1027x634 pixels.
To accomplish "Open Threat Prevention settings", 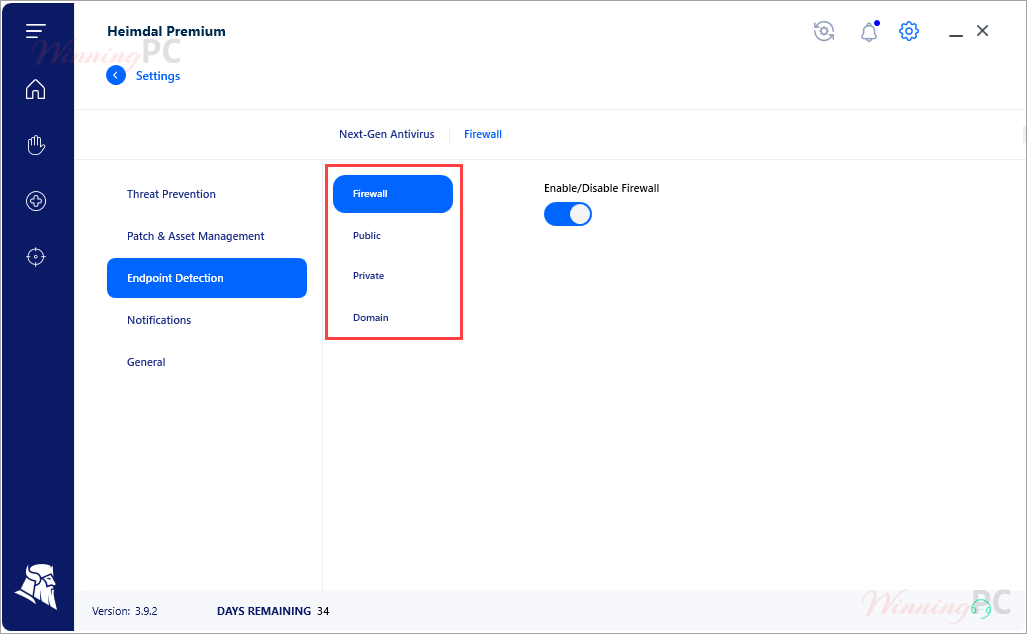I will pos(171,194).
